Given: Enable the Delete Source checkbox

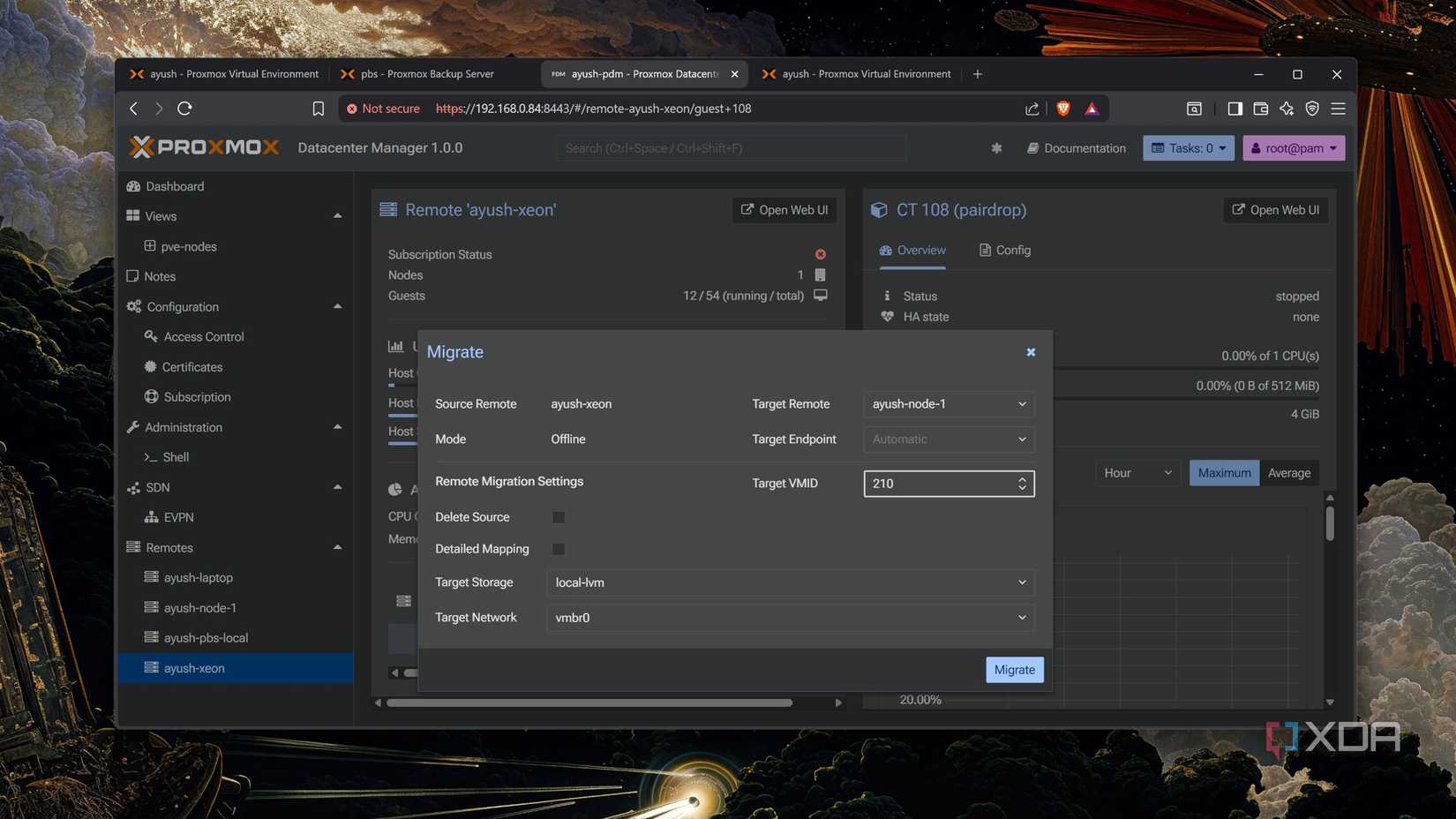Looking at the screenshot, I should point(558,516).
